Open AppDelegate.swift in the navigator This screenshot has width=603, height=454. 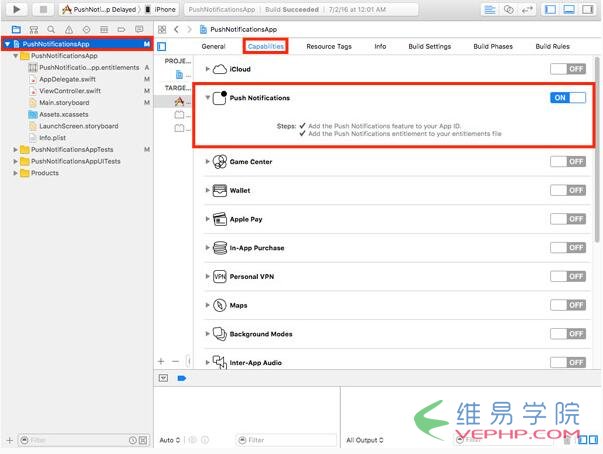67,80
